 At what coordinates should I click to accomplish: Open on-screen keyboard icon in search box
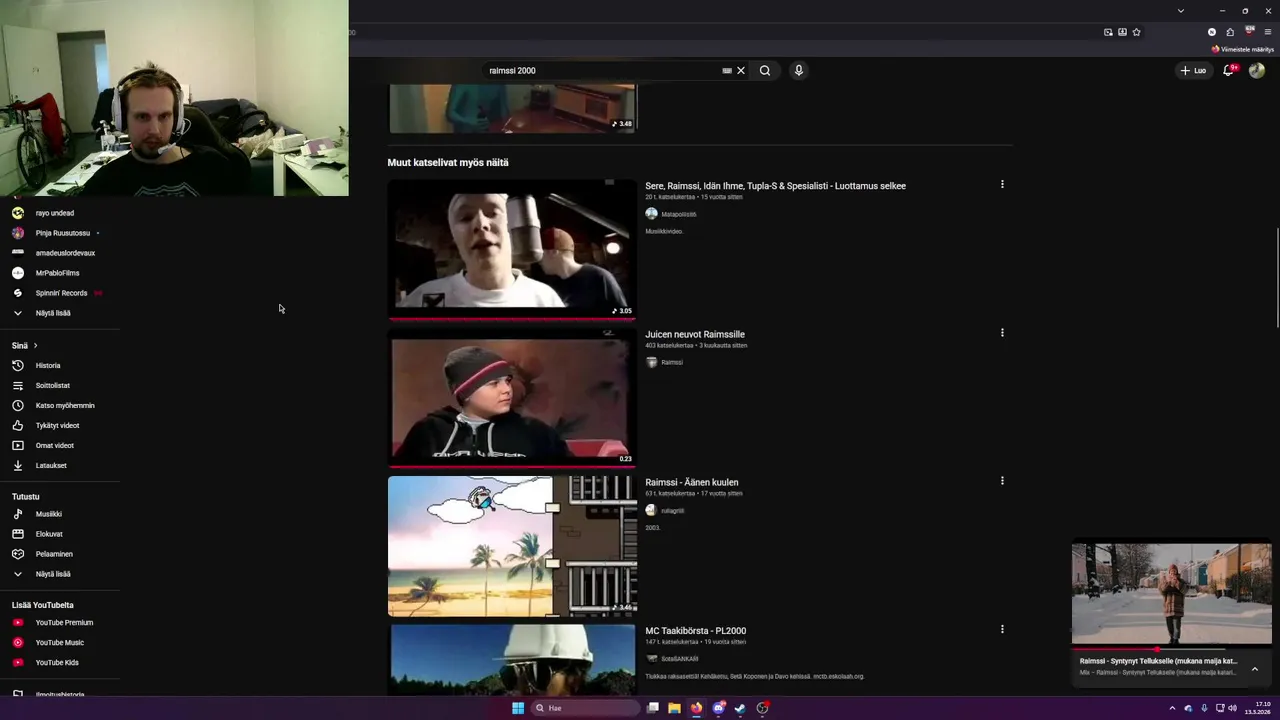coord(727,71)
